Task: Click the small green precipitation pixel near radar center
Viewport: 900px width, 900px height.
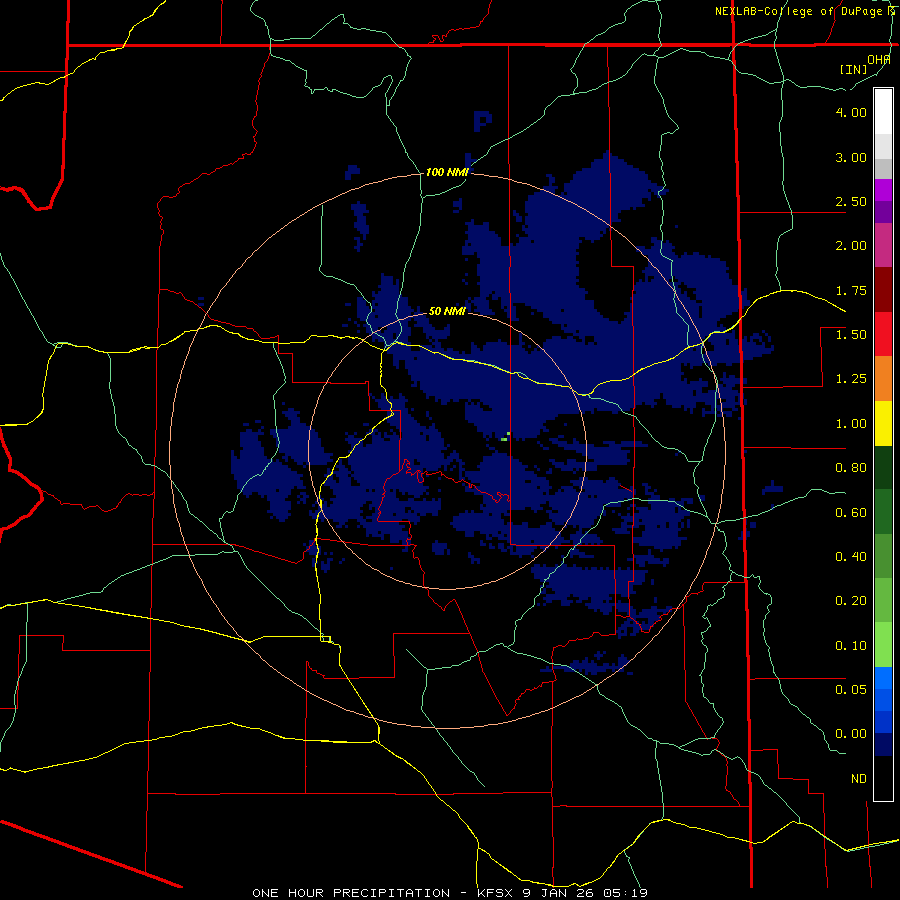Action: coord(505,439)
